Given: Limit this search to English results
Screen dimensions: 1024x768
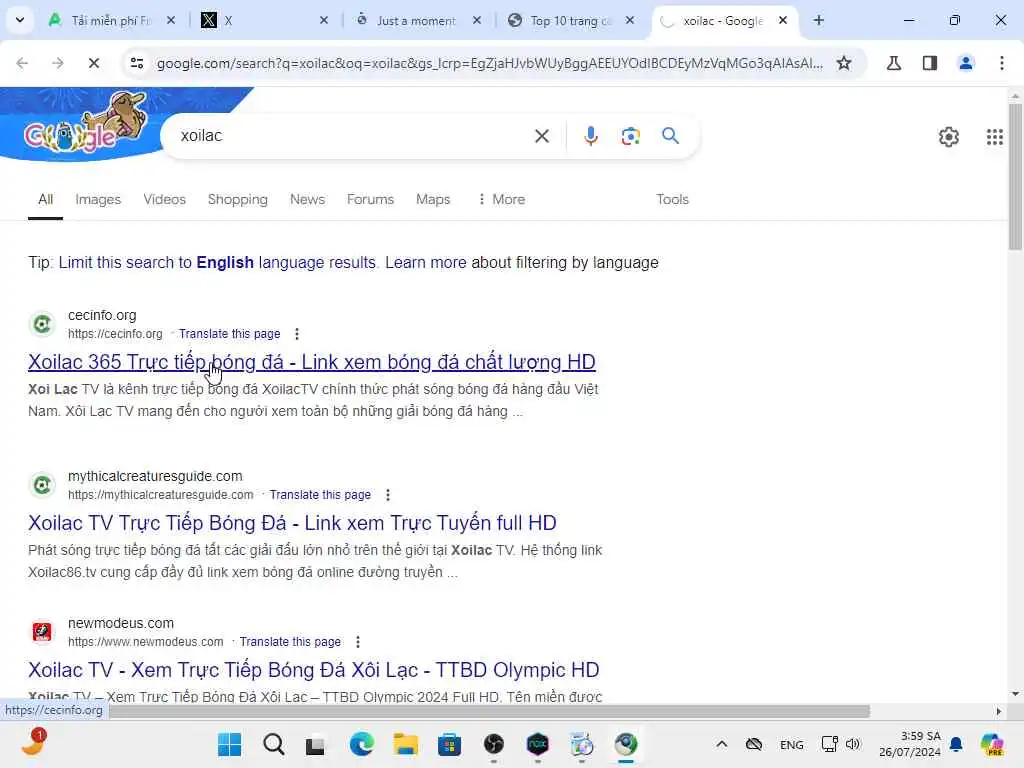Looking at the screenshot, I should click(x=217, y=263).
